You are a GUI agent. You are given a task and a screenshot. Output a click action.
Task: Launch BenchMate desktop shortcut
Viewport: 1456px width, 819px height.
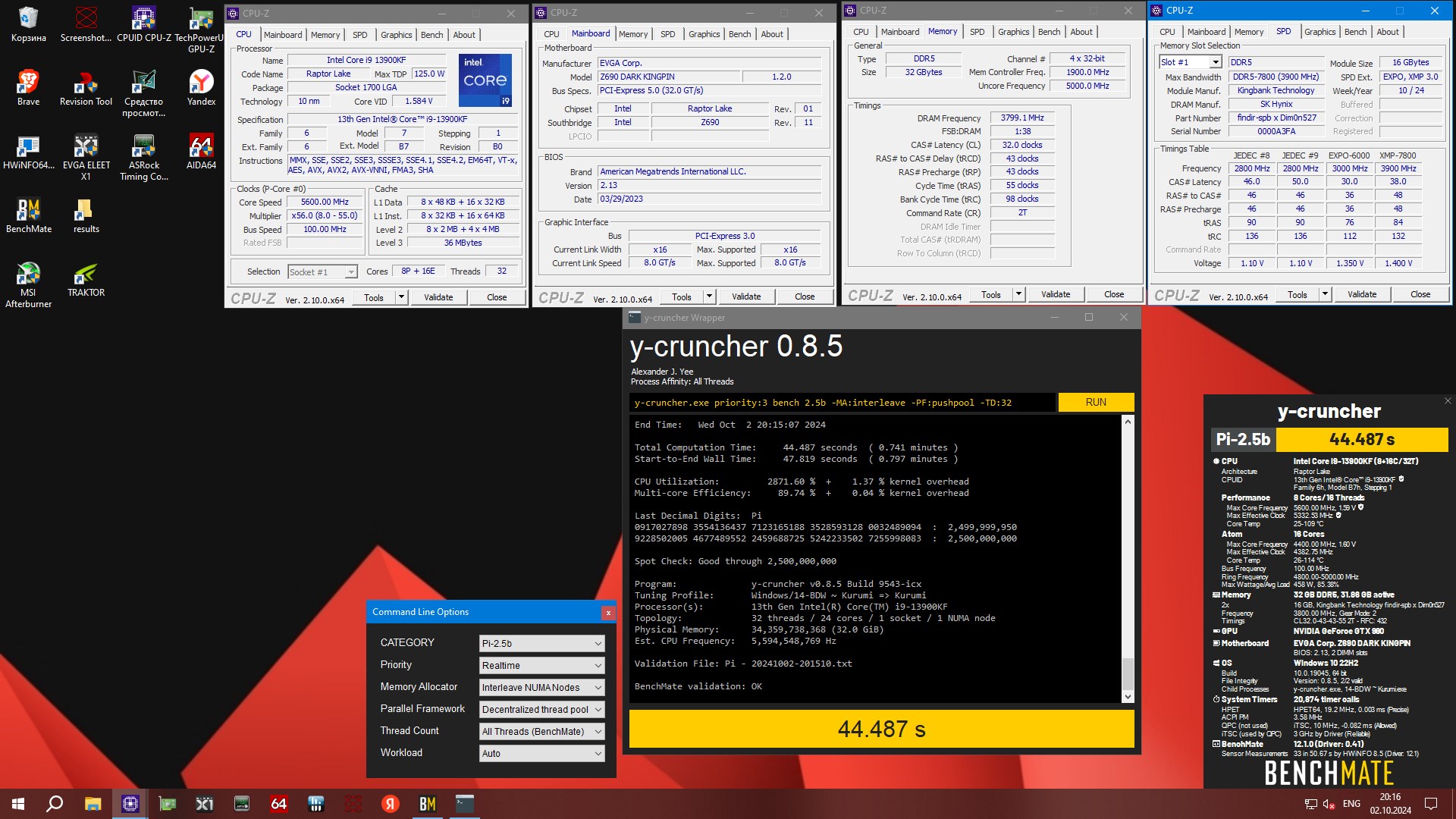click(28, 215)
